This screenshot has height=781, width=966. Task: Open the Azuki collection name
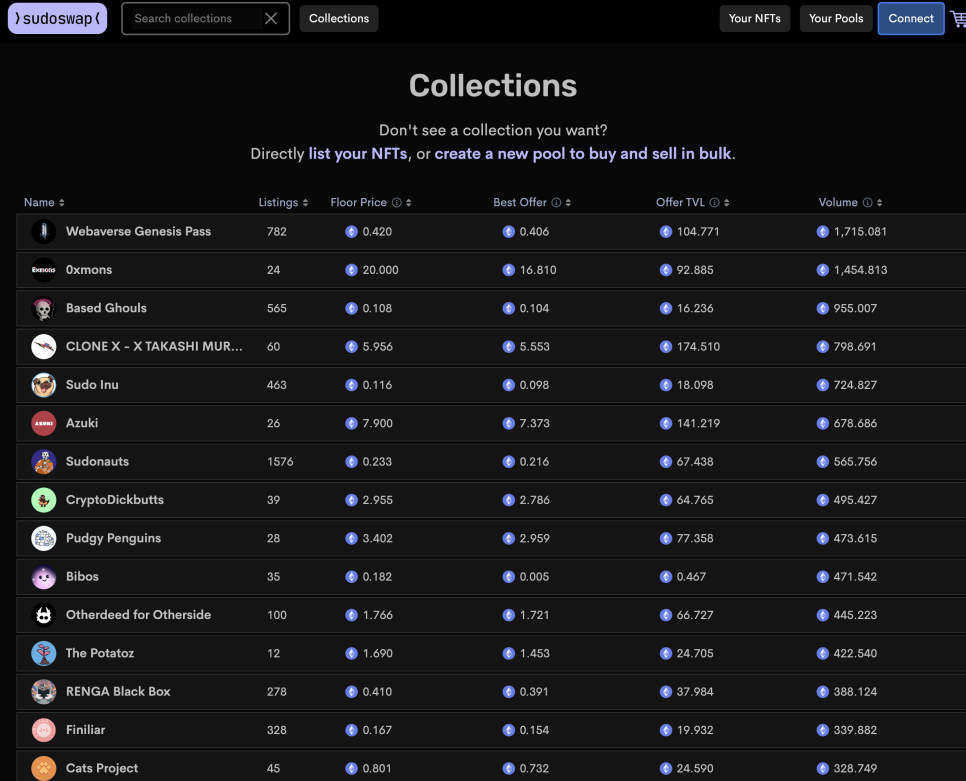pyautogui.click(x=82, y=423)
